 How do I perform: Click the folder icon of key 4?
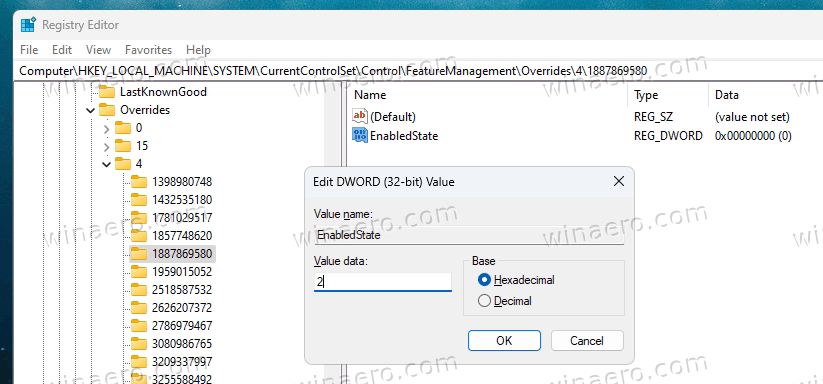(123, 164)
